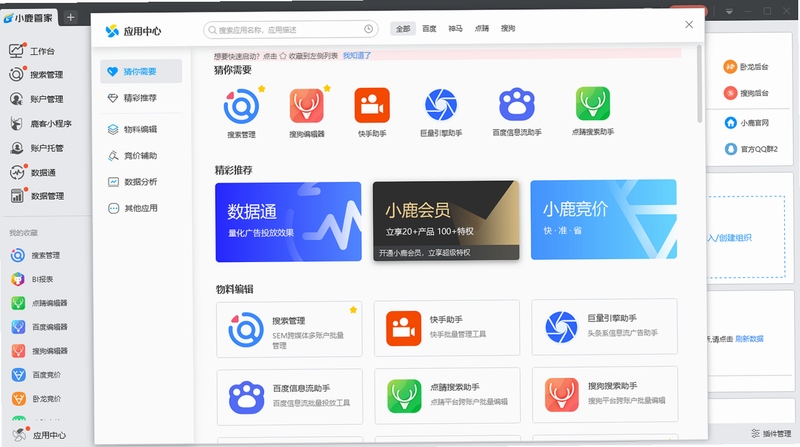This screenshot has width=800, height=447.
Task: Click 刷新数据 link in background window
Action: tap(749, 338)
